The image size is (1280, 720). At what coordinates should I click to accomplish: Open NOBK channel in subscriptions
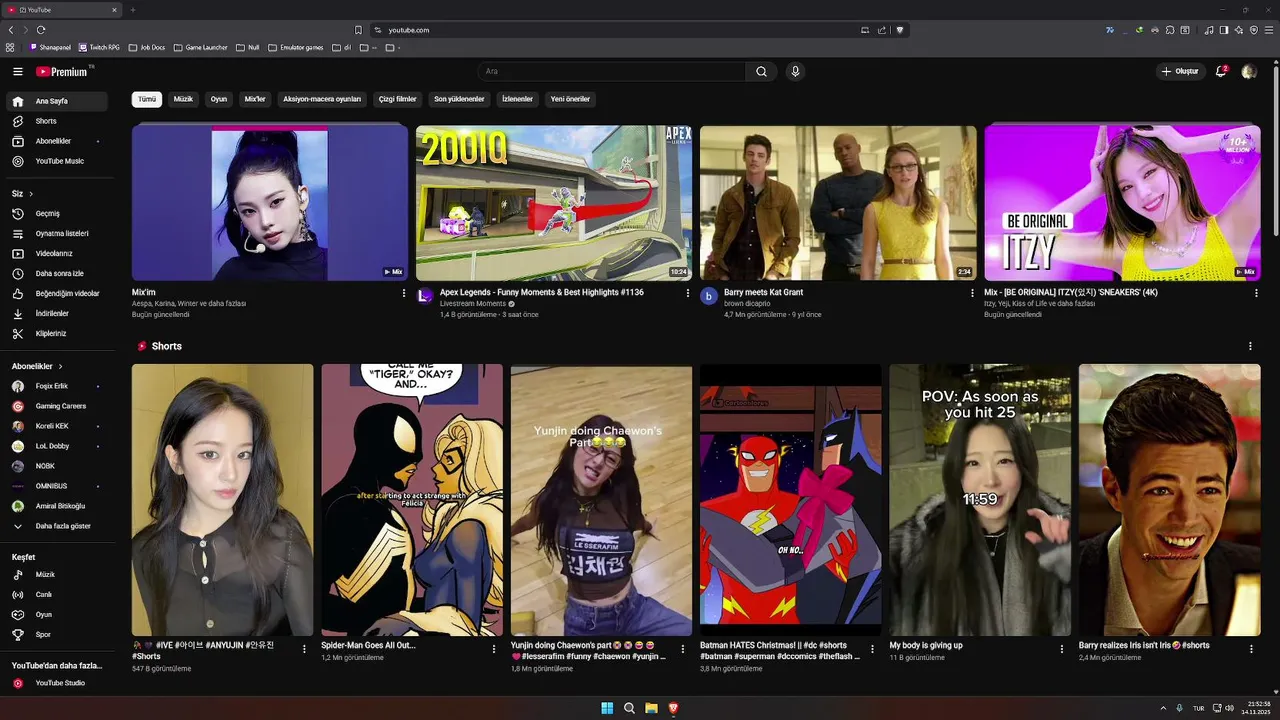coord(57,466)
